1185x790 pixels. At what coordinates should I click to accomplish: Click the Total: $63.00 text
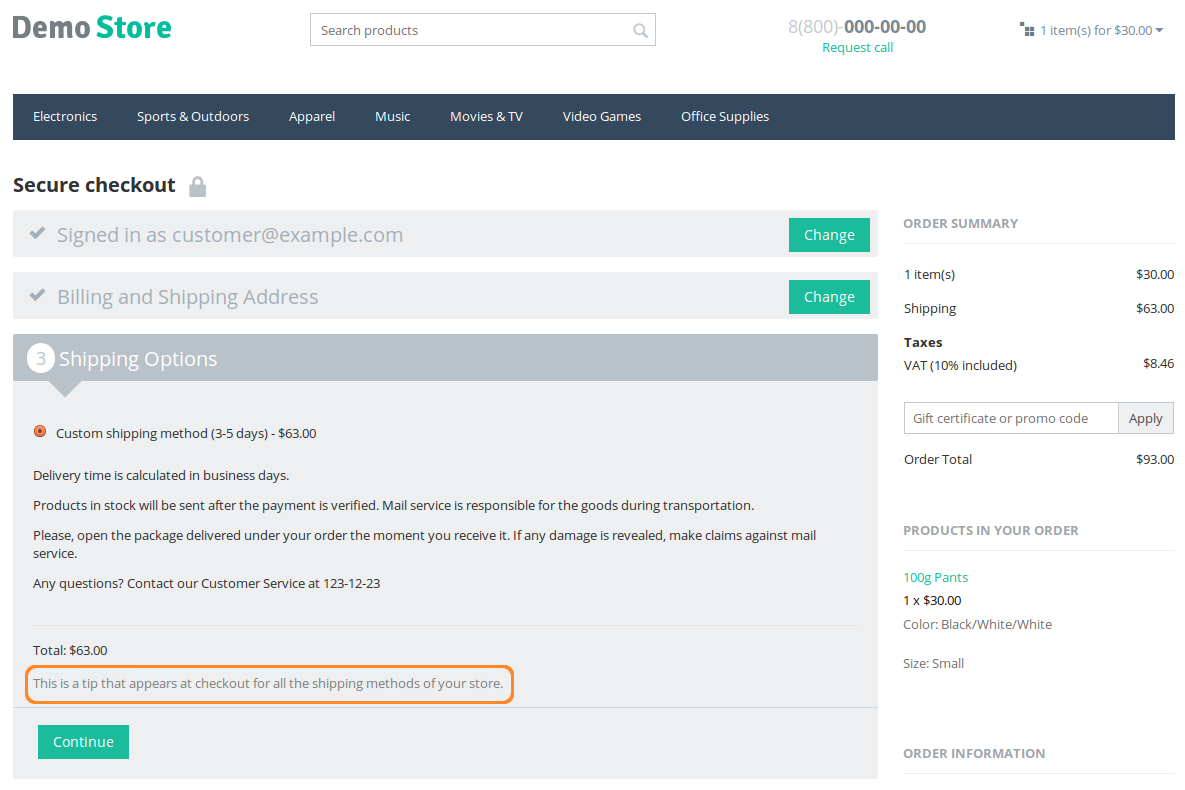70,650
